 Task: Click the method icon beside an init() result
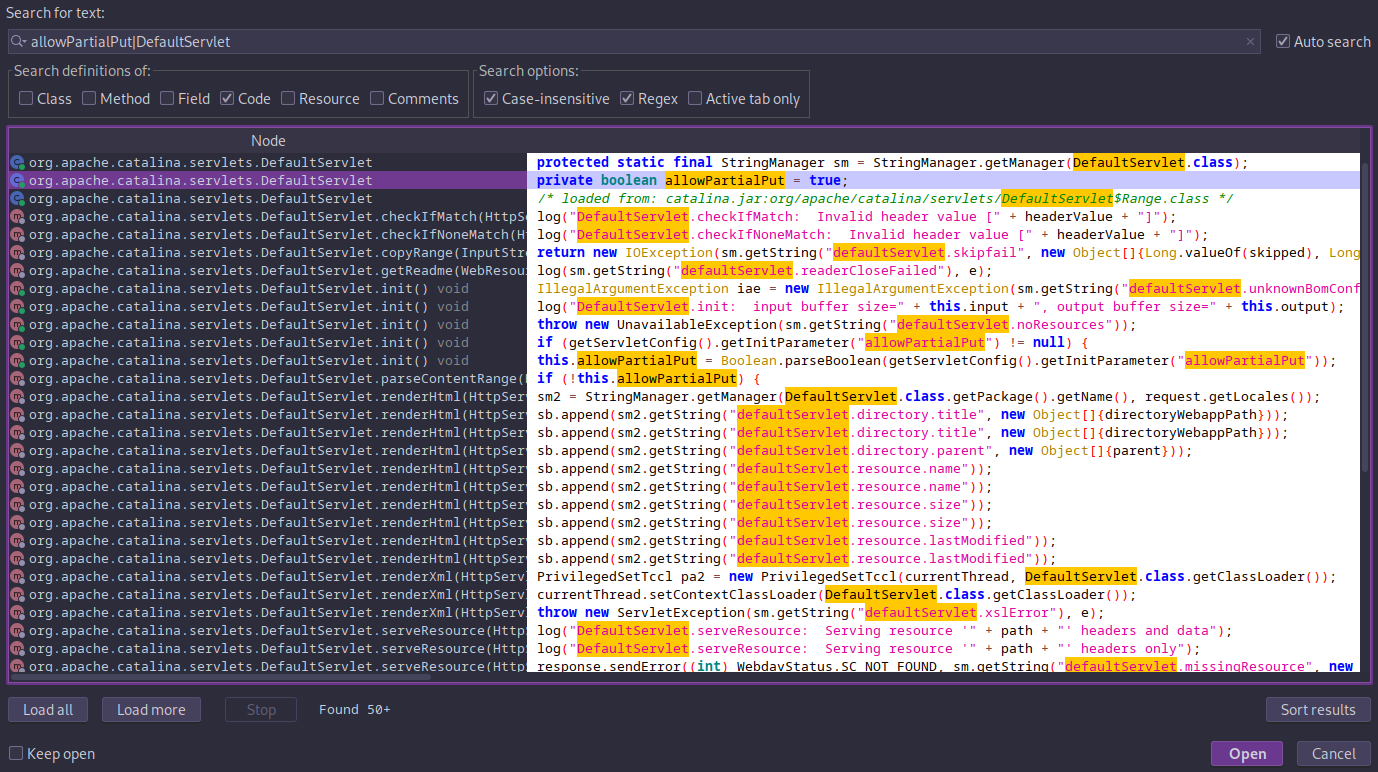coord(18,288)
